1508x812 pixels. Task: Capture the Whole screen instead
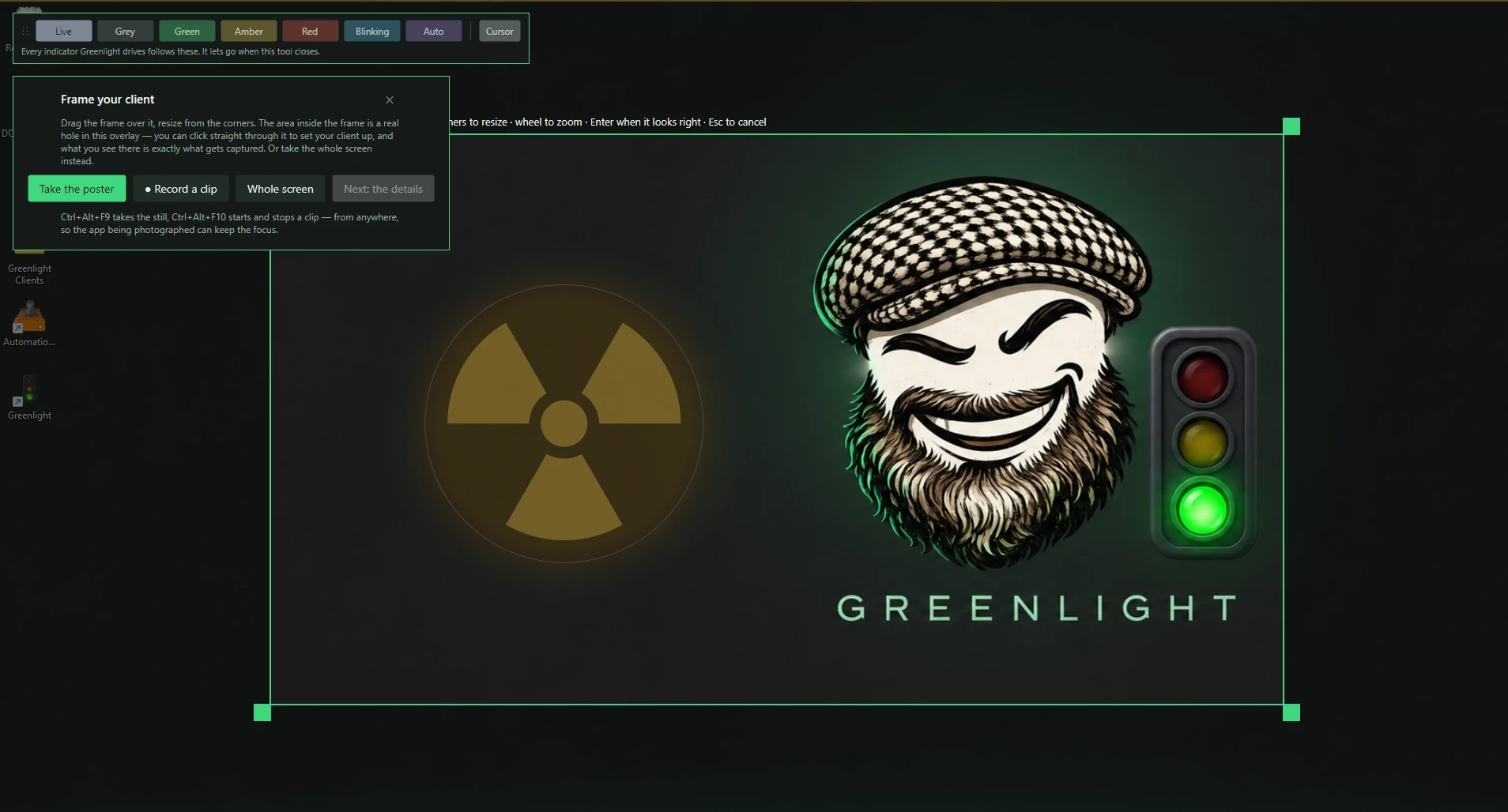click(x=281, y=189)
